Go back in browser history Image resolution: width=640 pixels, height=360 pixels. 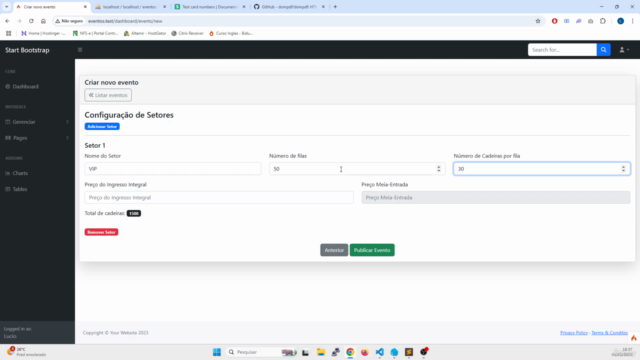click(7, 21)
